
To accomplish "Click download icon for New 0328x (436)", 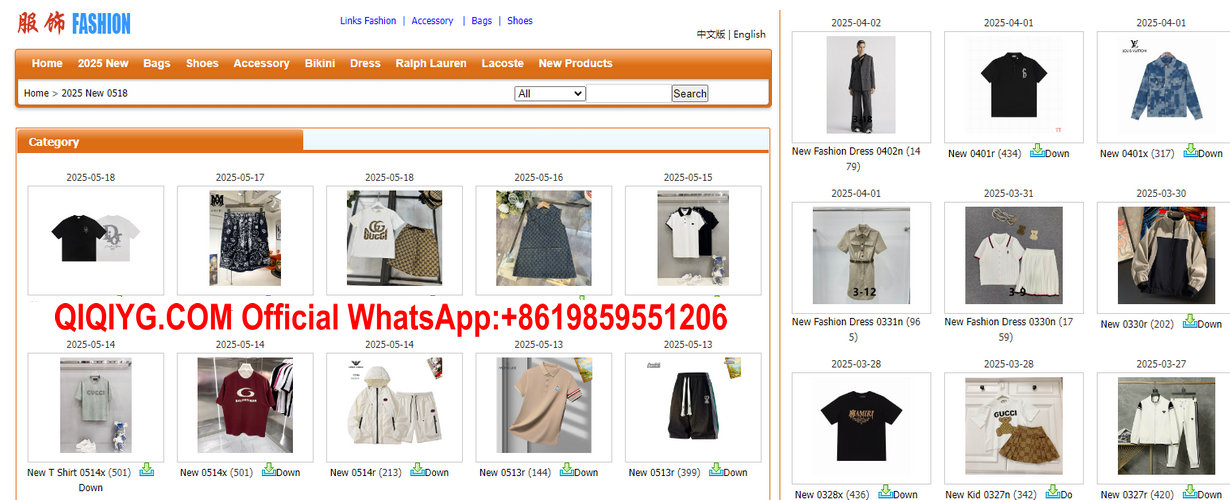I will pos(886,491).
